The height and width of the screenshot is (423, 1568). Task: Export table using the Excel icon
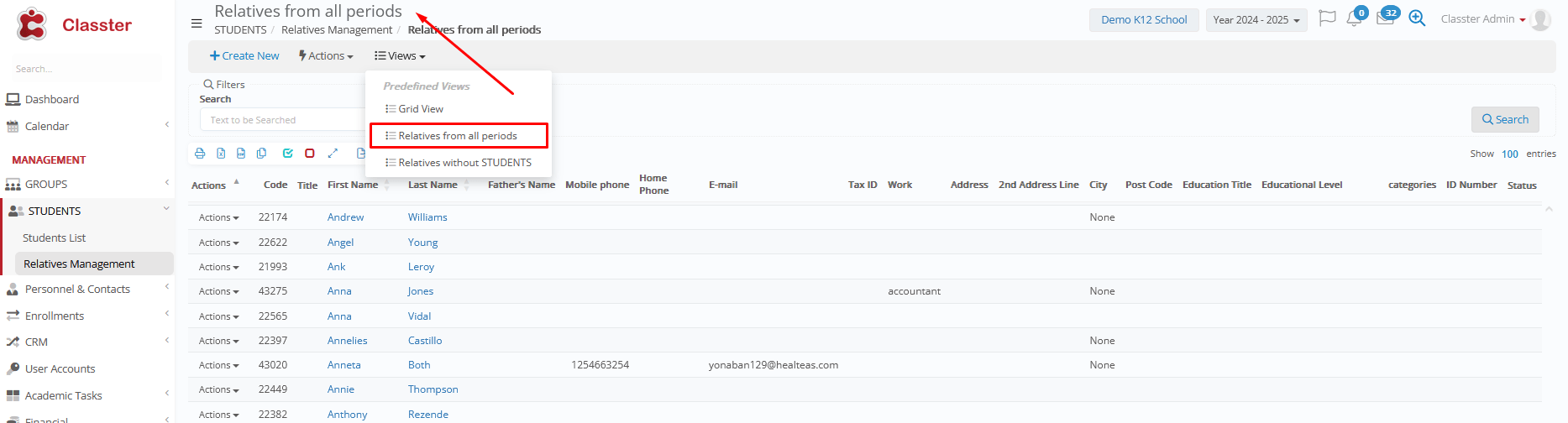[221, 154]
